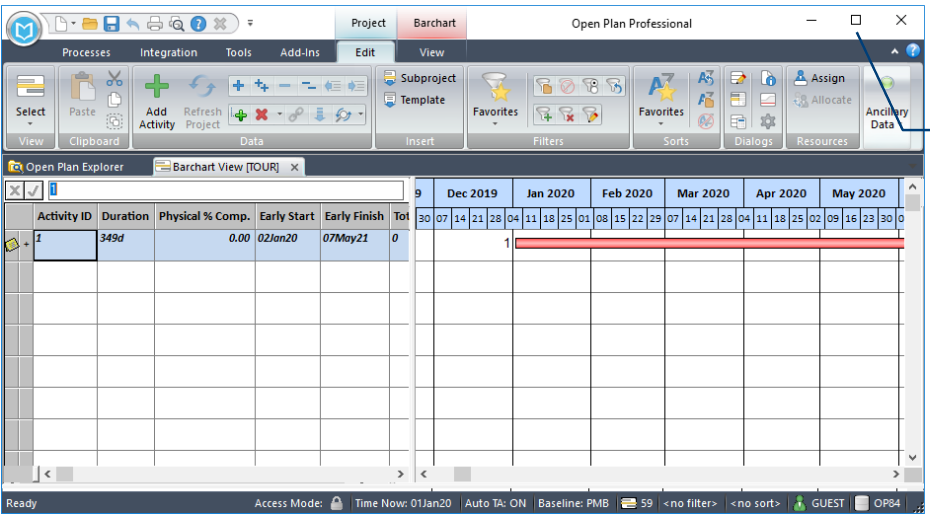The height and width of the screenshot is (520, 930).
Task: Click the New file icon in quick access toolbar
Action: pyautogui.click(x=60, y=24)
